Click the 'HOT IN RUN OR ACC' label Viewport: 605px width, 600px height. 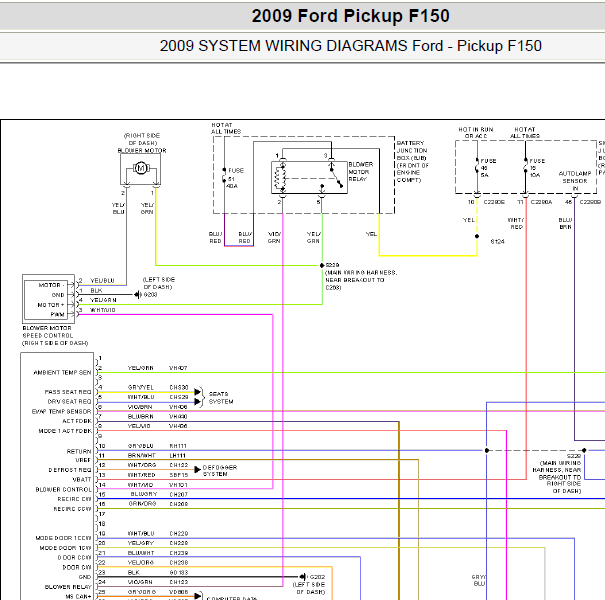click(x=476, y=132)
